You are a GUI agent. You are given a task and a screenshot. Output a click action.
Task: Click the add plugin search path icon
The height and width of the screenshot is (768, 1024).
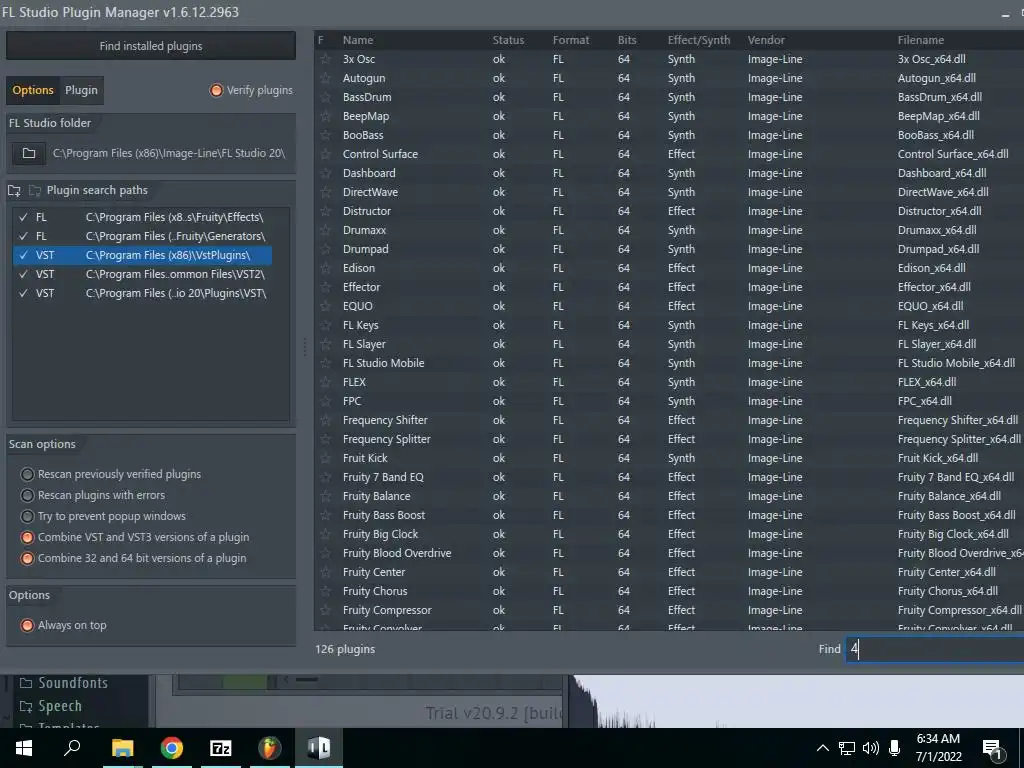click(x=14, y=191)
